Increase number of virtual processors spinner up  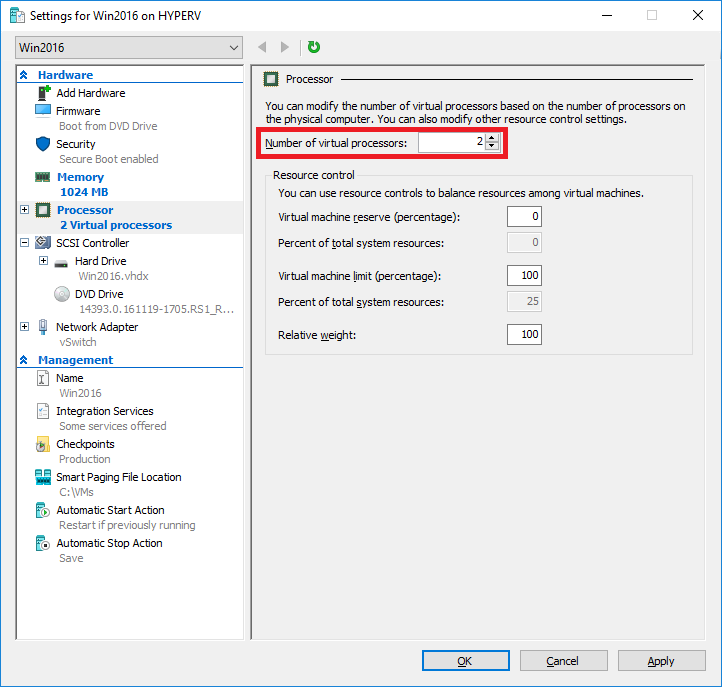492,138
